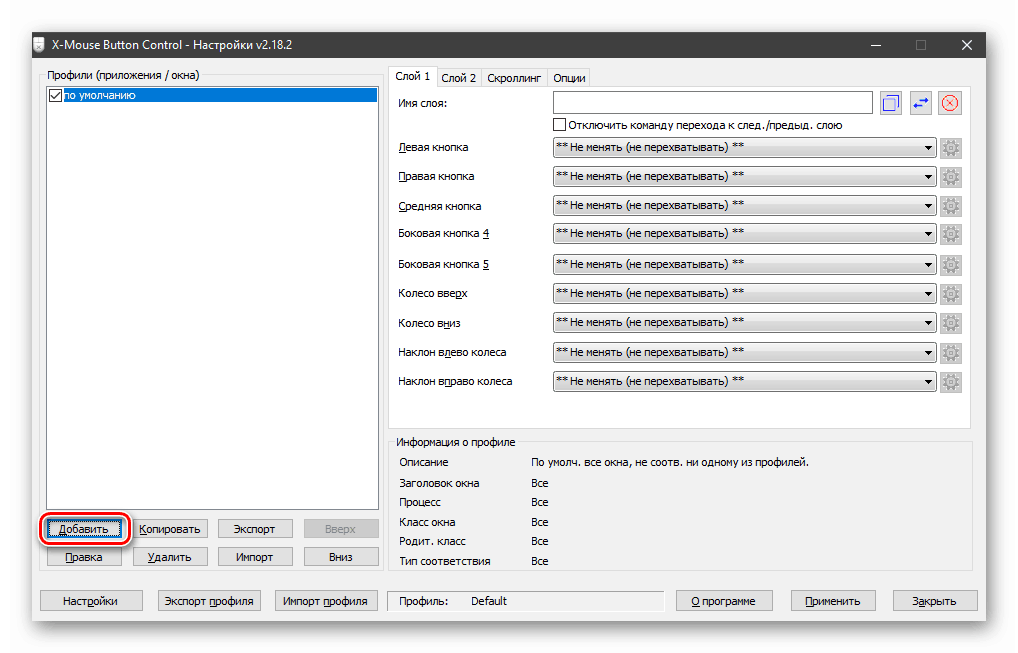Click the copy layer icon next to layer name
This screenshot has width=1018, height=653.
891,103
